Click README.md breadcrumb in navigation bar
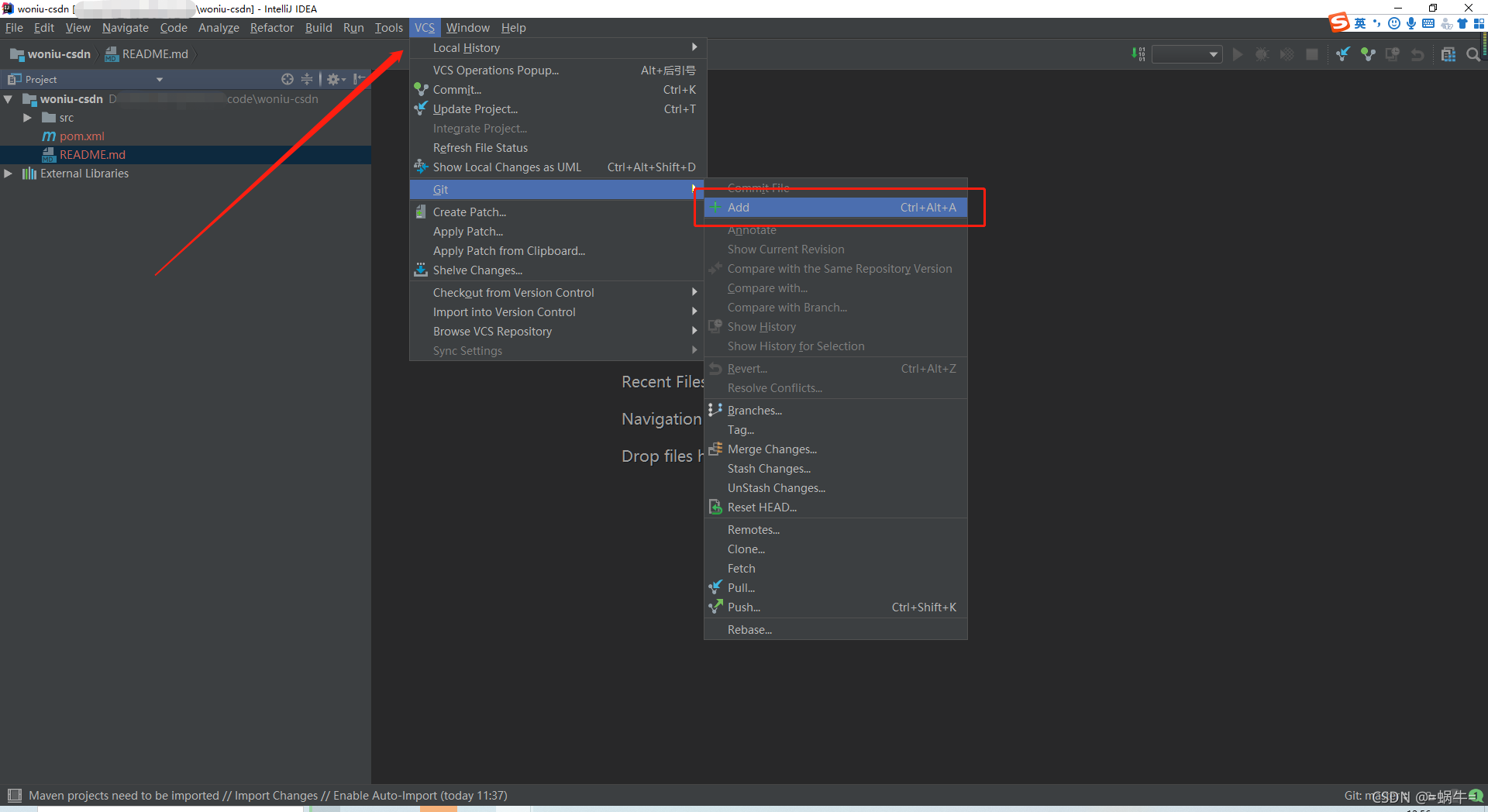The width and height of the screenshot is (1488, 812). [146, 54]
